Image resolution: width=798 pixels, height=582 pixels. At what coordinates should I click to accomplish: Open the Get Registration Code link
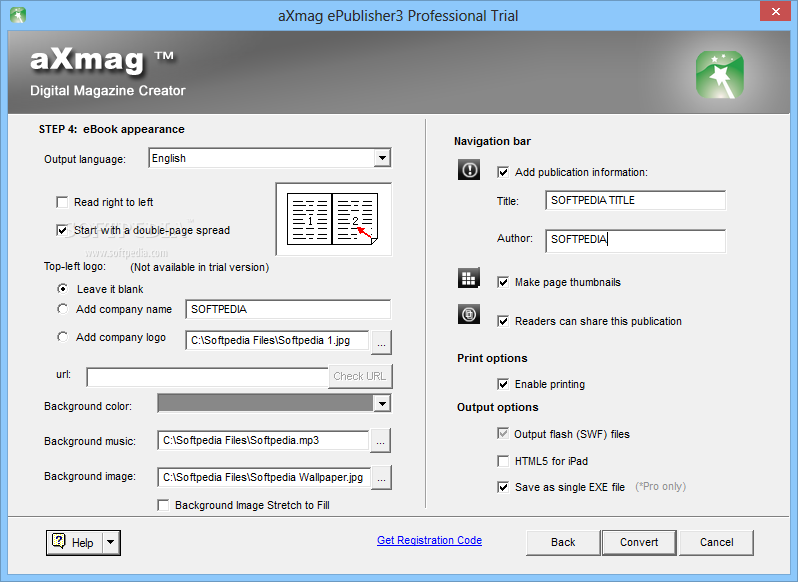pyautogui.click(x=429, y=540)
